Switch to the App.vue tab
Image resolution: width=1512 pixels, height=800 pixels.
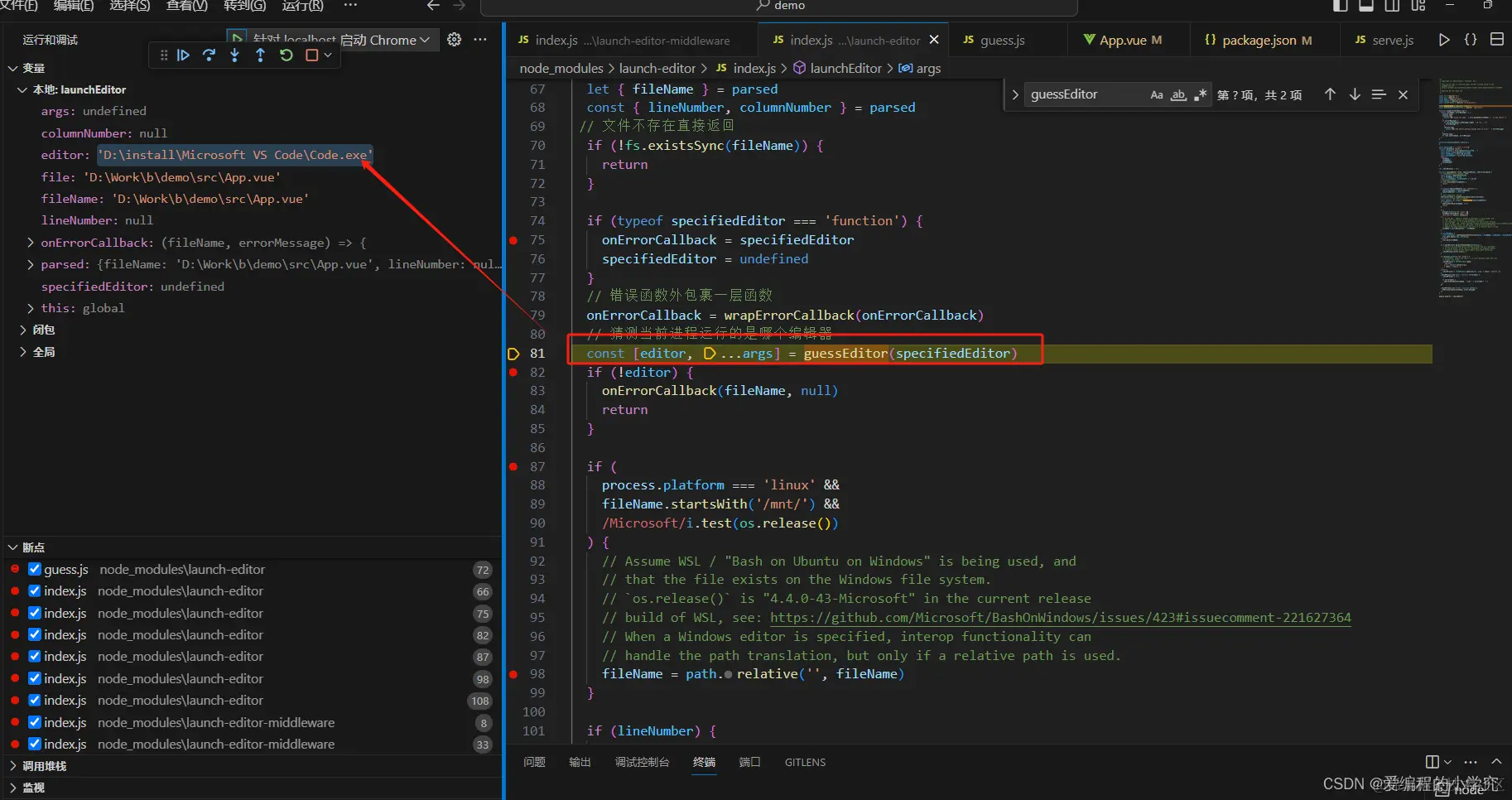(1123, 40)
